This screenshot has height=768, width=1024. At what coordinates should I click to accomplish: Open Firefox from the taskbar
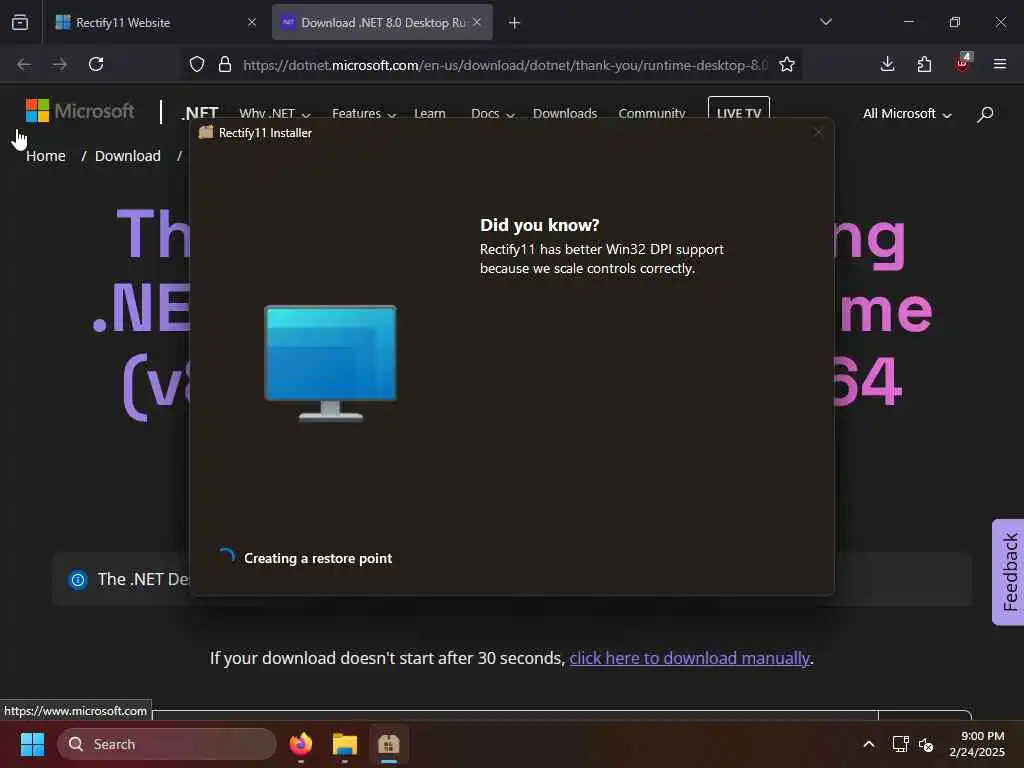[301, 744]
